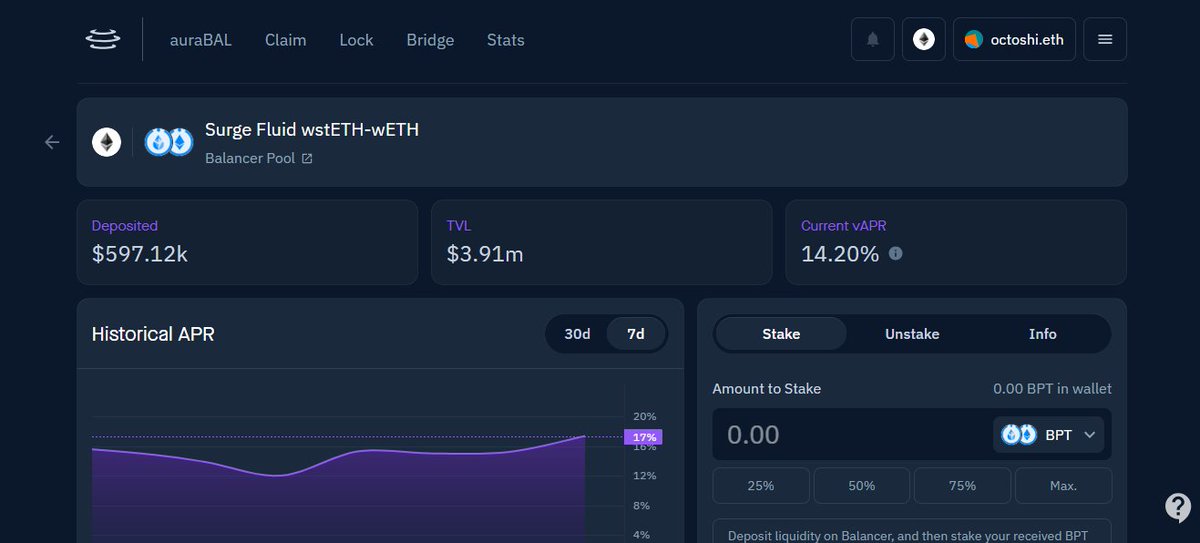Open the Ethereum network selector

tap(923, 40)
